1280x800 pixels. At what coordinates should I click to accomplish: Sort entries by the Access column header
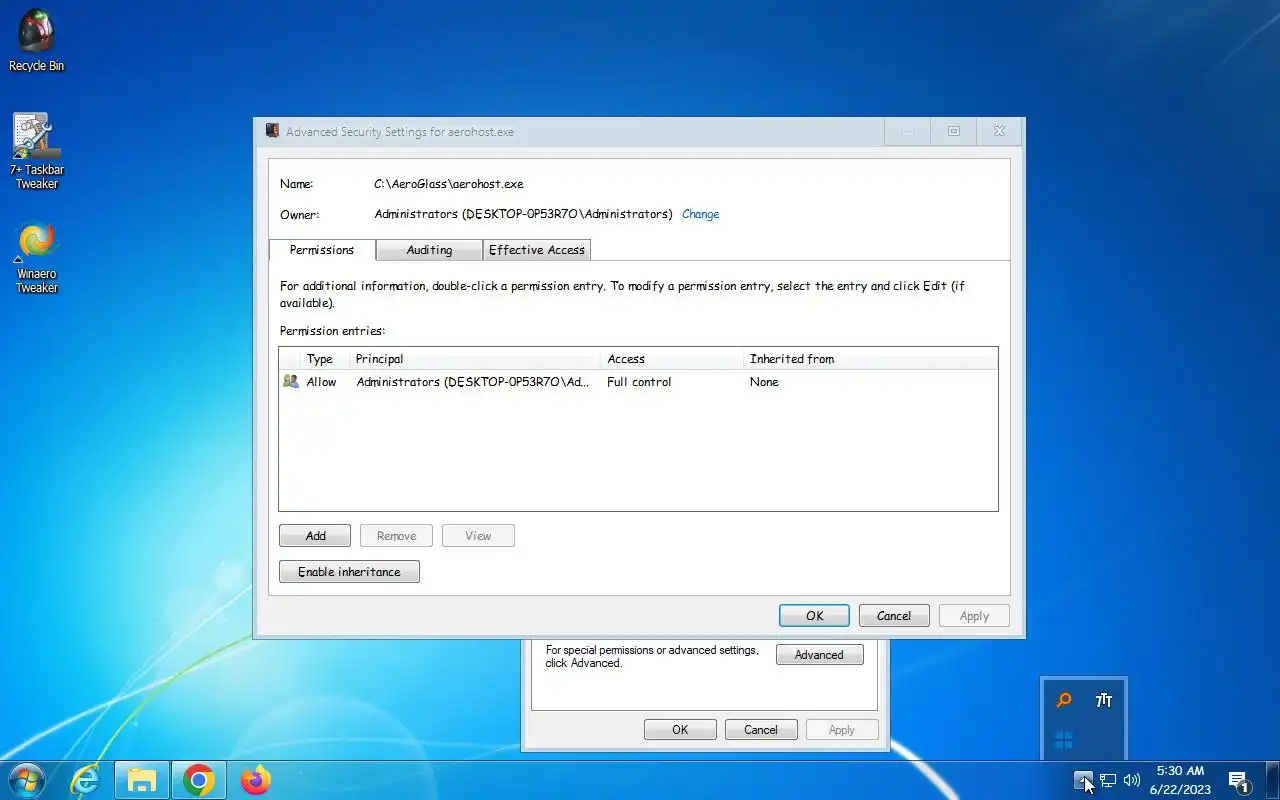(672, 359)
